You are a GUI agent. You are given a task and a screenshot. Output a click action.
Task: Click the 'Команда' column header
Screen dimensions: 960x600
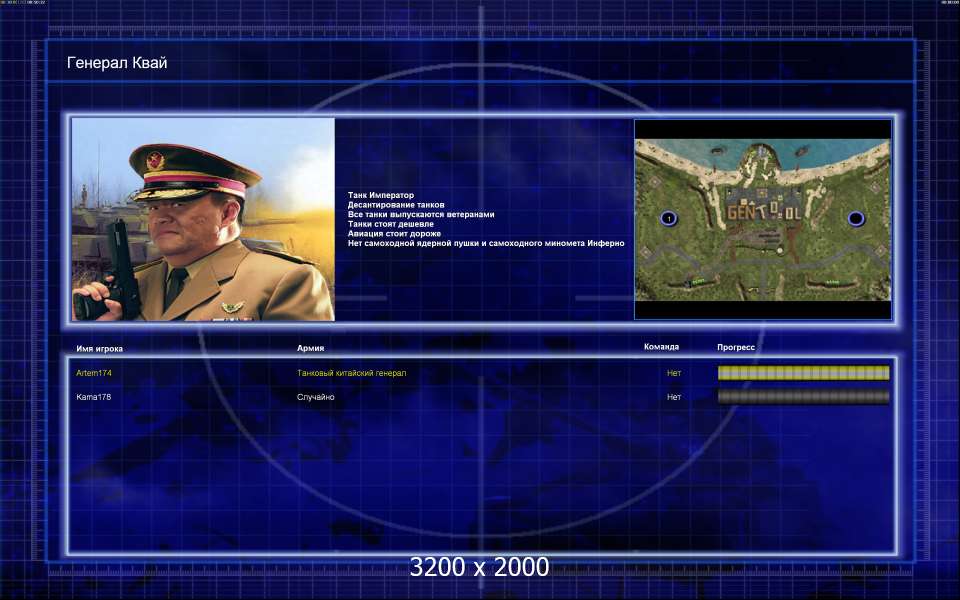pos(661,347)
